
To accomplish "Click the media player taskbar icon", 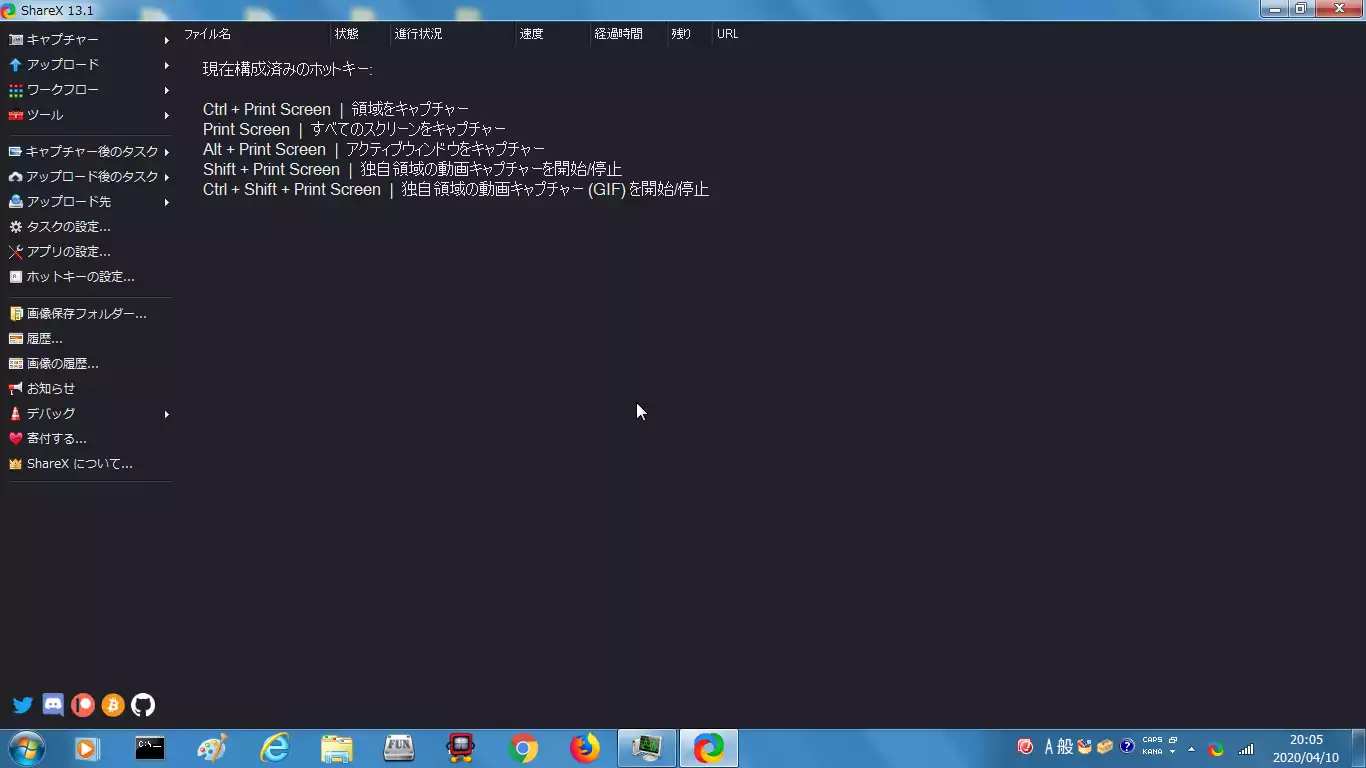I will (88, 748).
